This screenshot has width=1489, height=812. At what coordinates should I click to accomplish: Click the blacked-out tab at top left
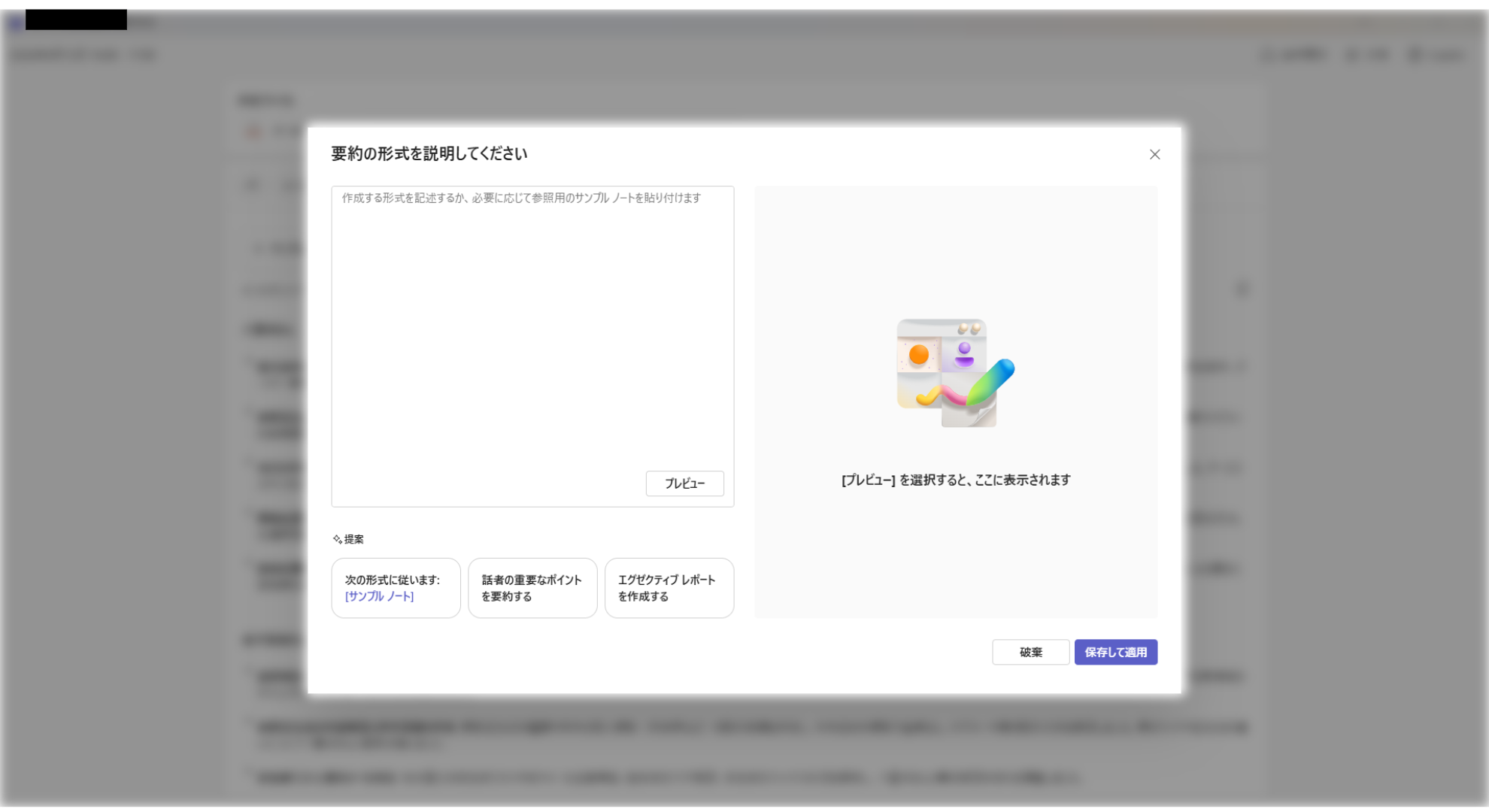[x=76, y=20]
